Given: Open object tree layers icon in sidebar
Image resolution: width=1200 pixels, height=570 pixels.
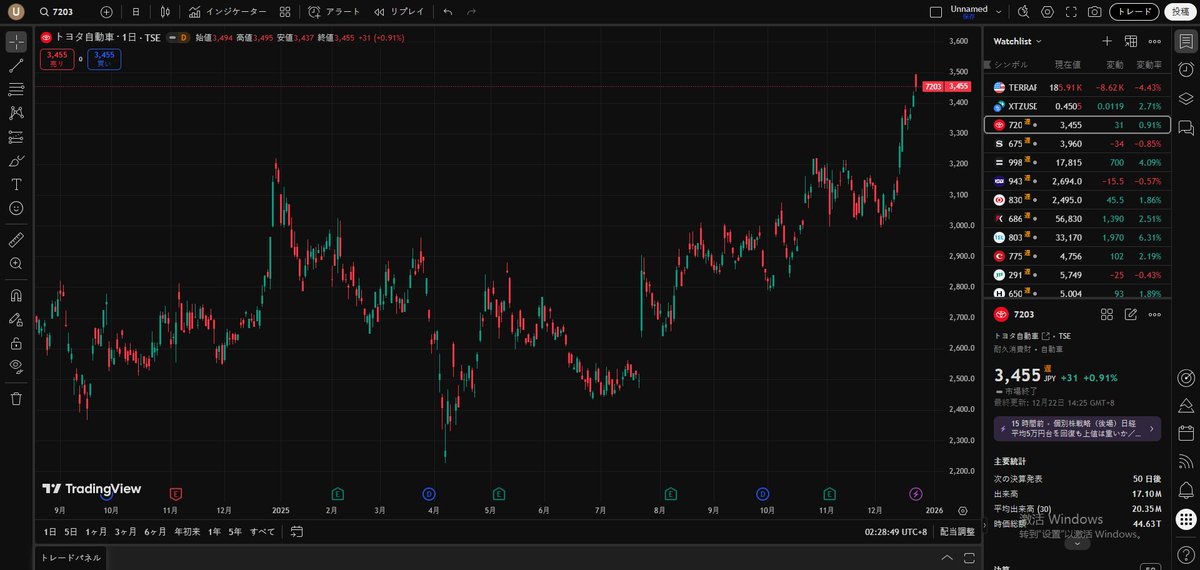Looking at the screenshot, I should (x=1185, y=99).
